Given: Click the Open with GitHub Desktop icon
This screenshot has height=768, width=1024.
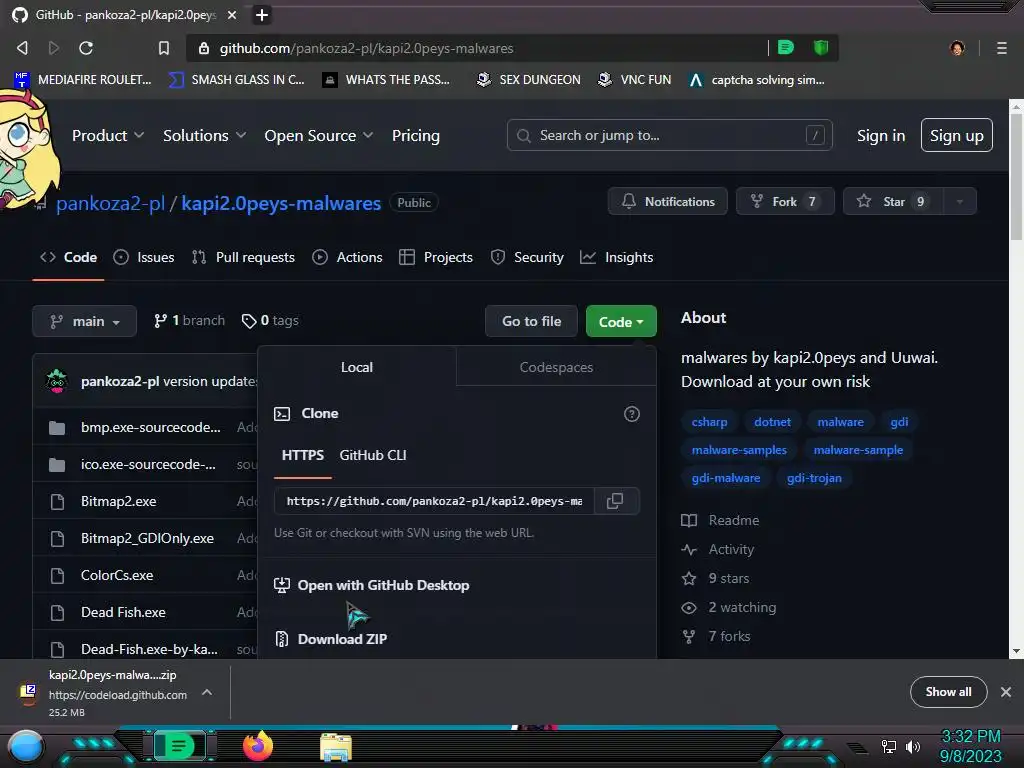Looking at the screenshot, I should [281, 585].
